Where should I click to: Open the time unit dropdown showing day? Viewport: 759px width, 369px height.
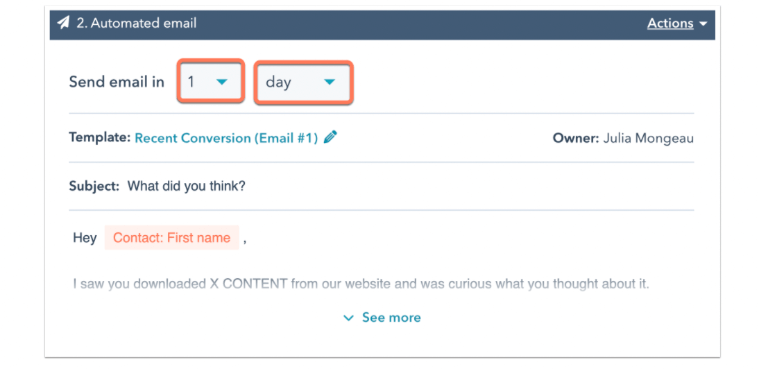point(304,82)
